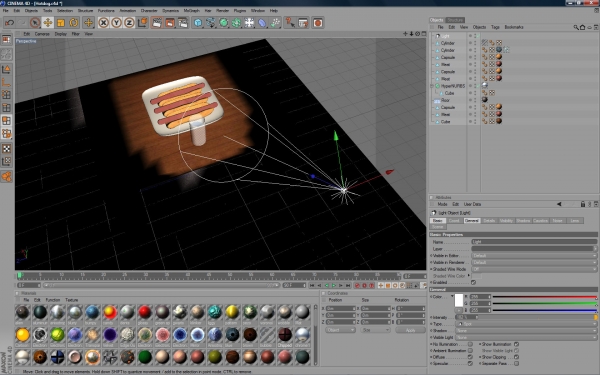Click the question mark help cursor icon
This screenshot has width=600, height=375.
tap(290, 23)
